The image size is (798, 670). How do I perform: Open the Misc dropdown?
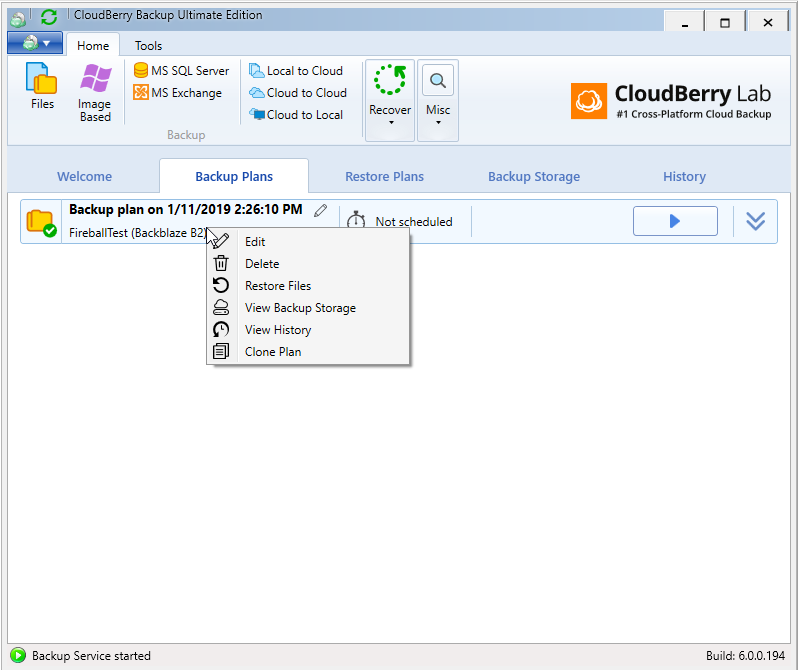coord(438,100)
